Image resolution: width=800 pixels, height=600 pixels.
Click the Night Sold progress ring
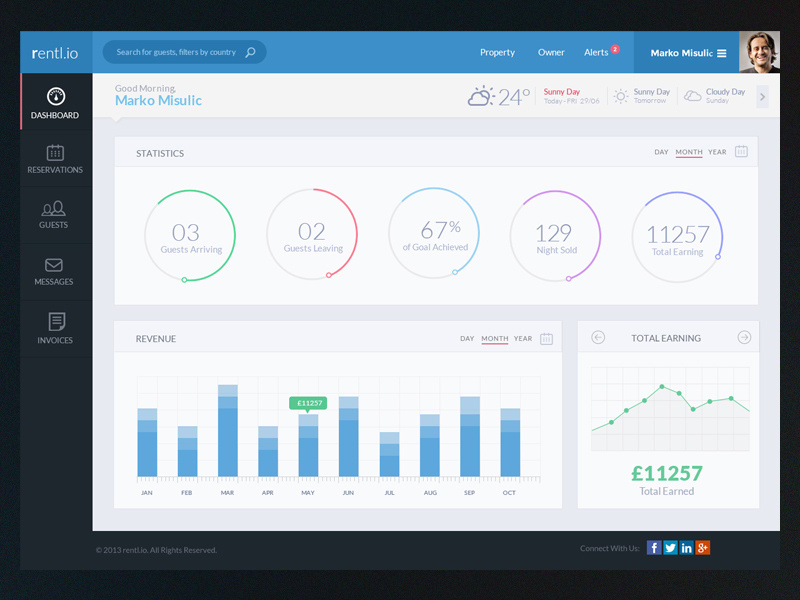tap(556, 236)
